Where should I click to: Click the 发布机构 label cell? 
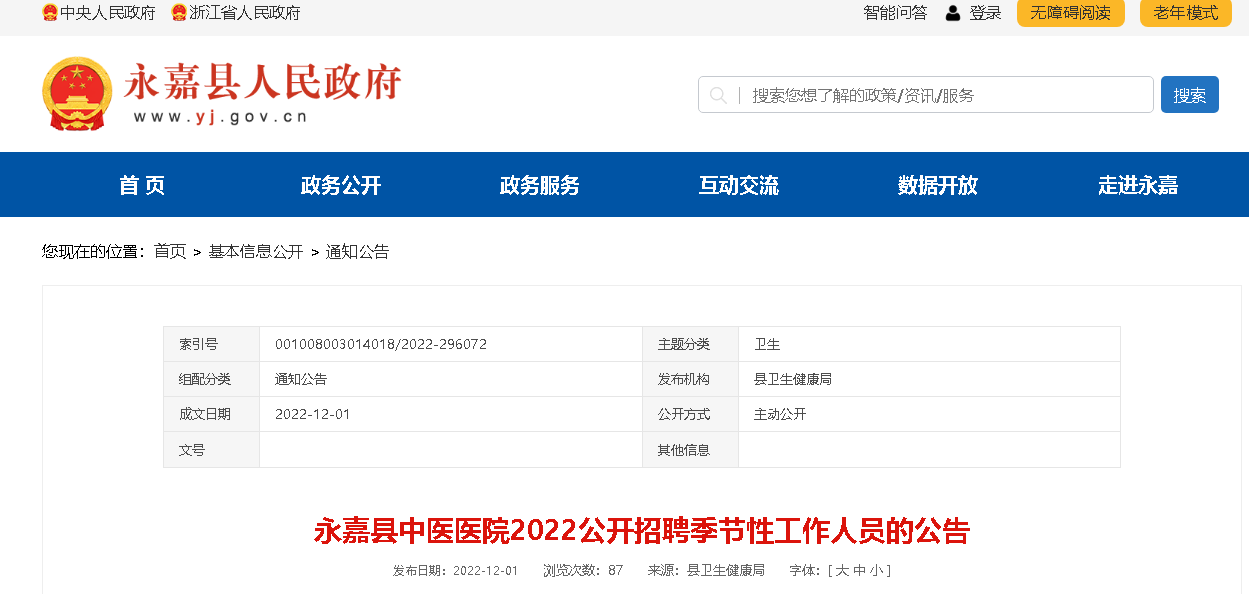[x=690, y=379]
